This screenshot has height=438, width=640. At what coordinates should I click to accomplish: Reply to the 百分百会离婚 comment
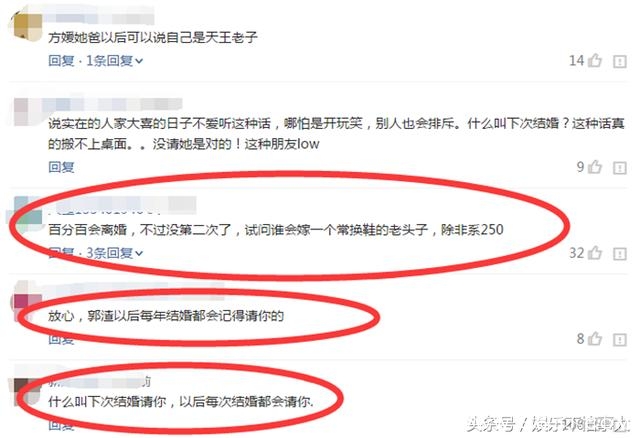(x=61, y=253)
